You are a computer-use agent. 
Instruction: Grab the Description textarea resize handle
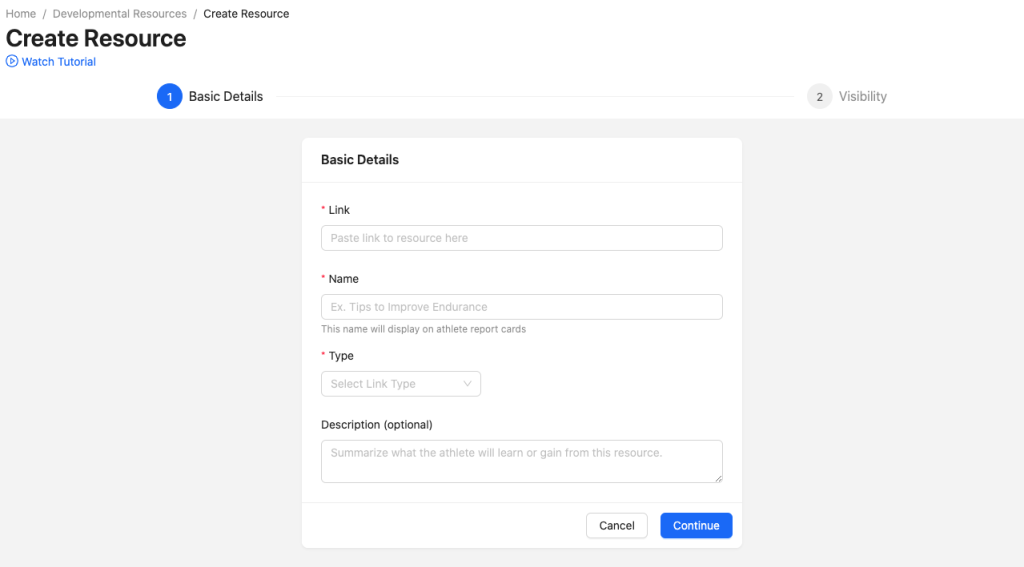click(x=717, y=478)
